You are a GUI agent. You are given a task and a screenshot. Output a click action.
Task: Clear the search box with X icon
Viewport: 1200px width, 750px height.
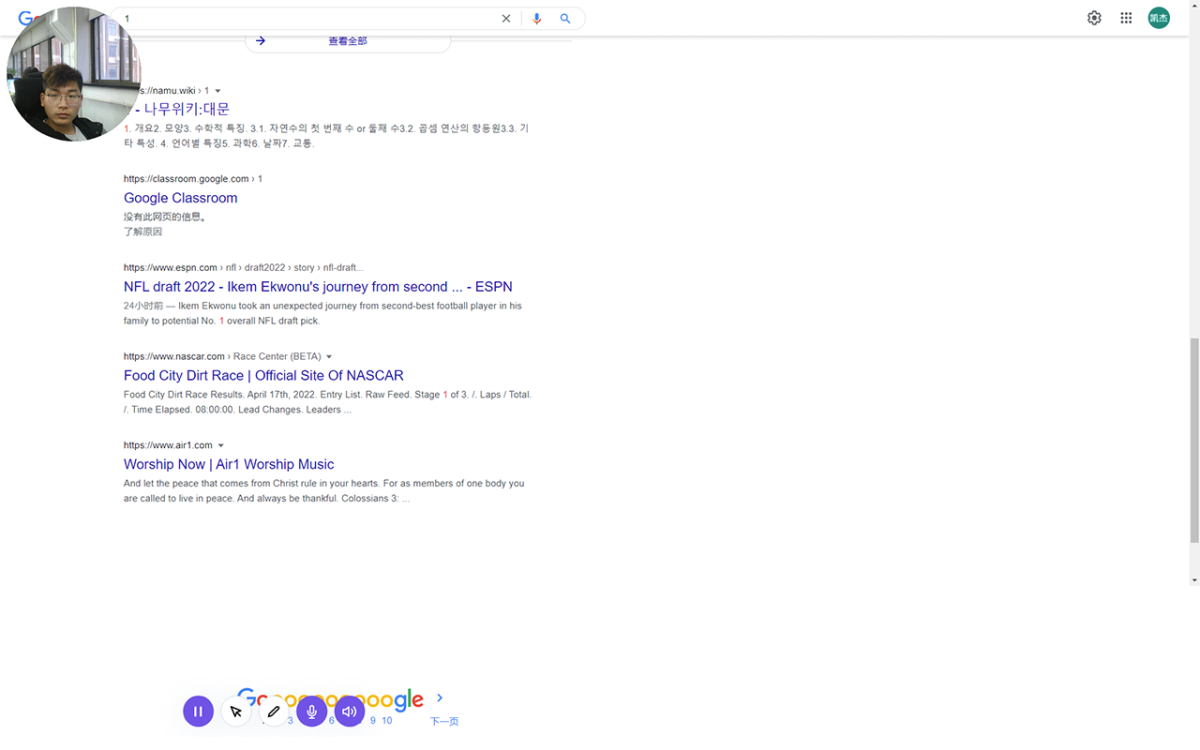(506, 19)
